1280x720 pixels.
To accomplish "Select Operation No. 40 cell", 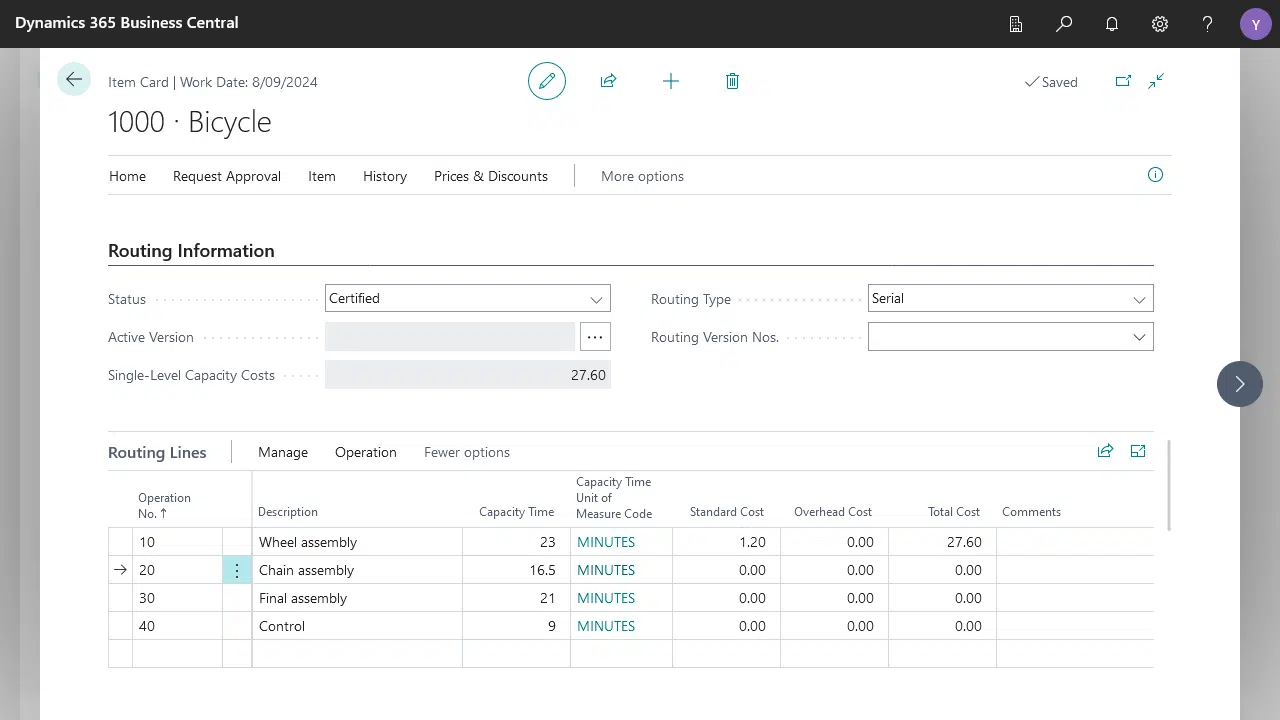I will pyautogui.click(x=177, y=626).
